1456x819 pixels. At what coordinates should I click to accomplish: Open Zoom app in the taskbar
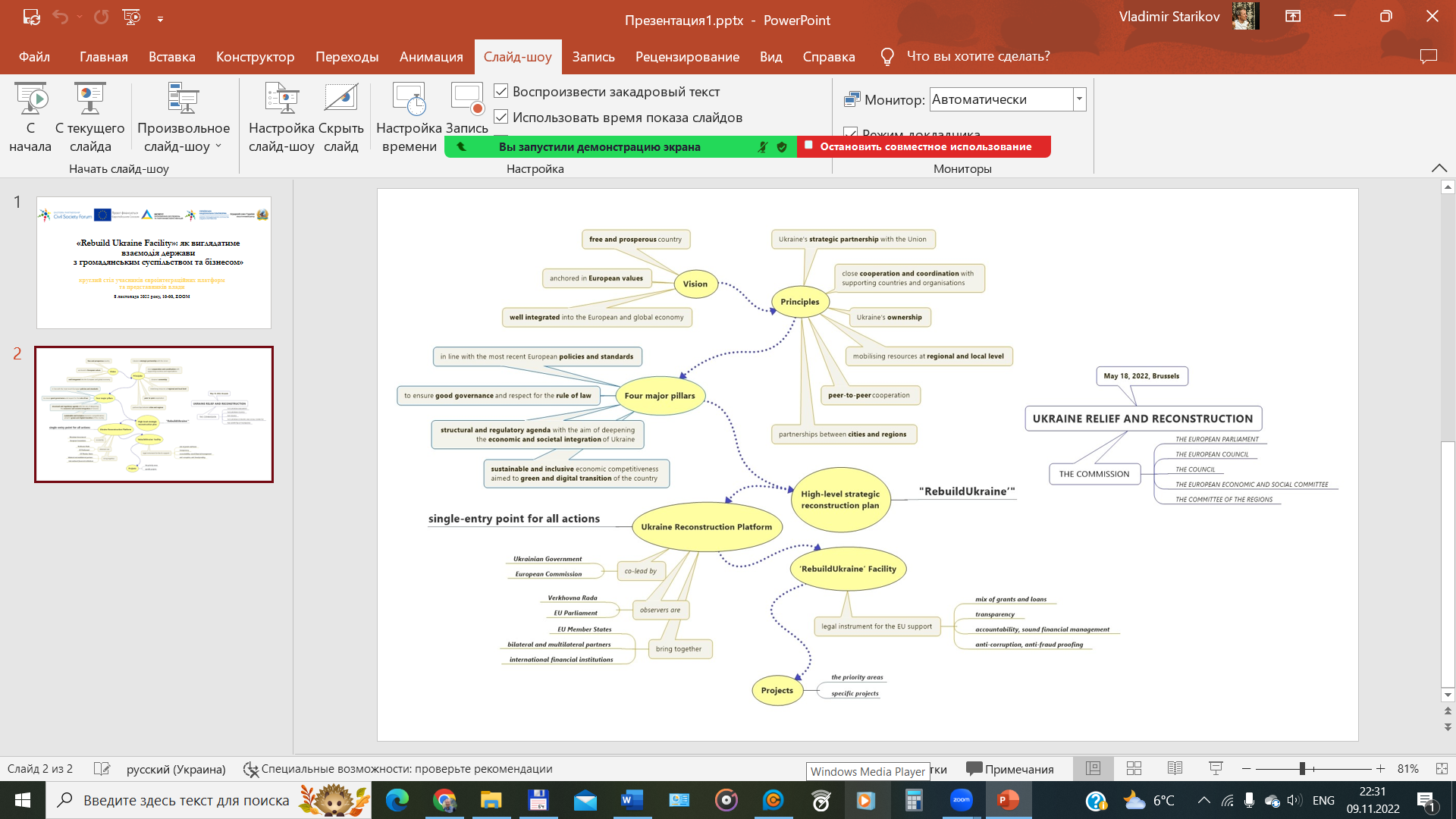coord(961,800)
